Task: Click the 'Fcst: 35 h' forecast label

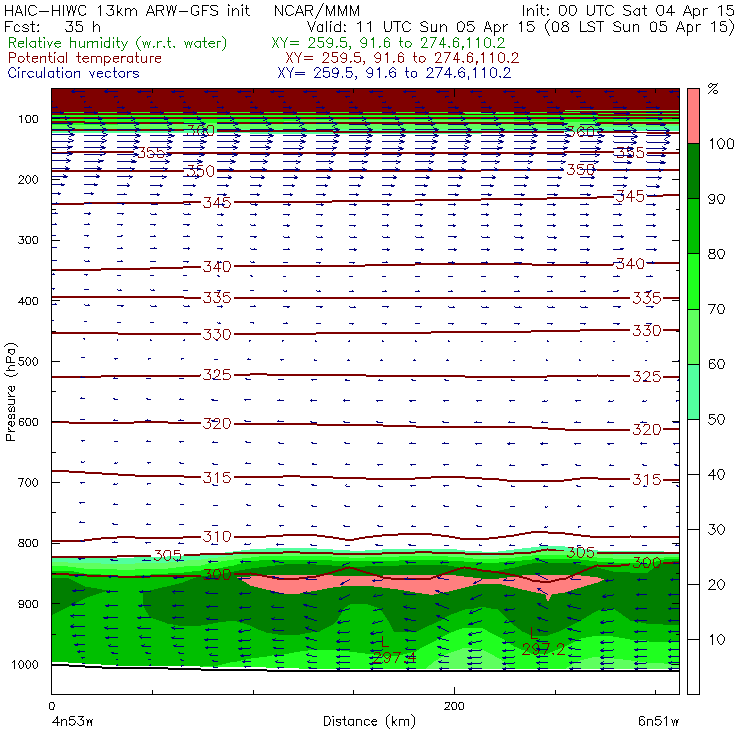Action: coord(52,27)
